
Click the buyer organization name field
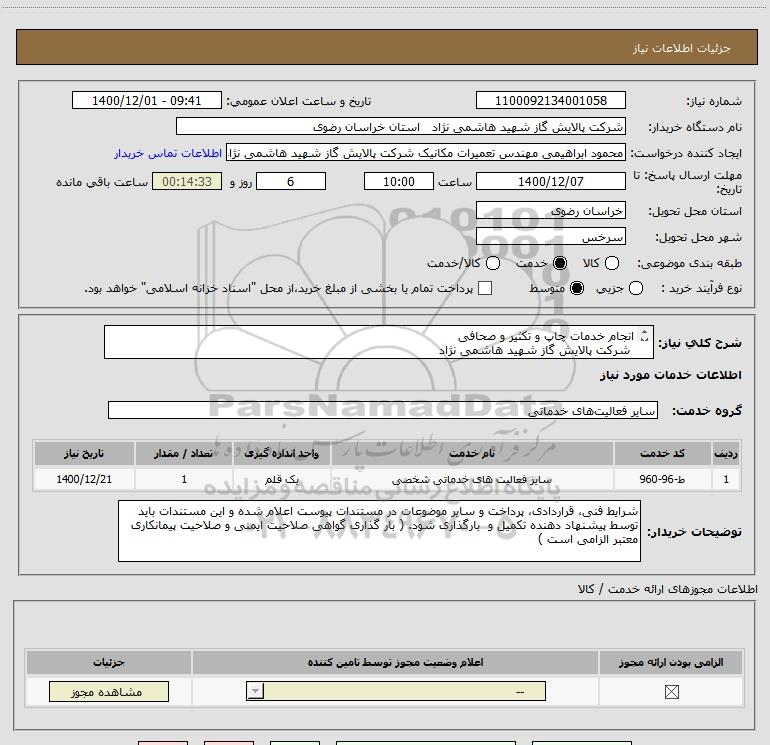pos(401,127)
